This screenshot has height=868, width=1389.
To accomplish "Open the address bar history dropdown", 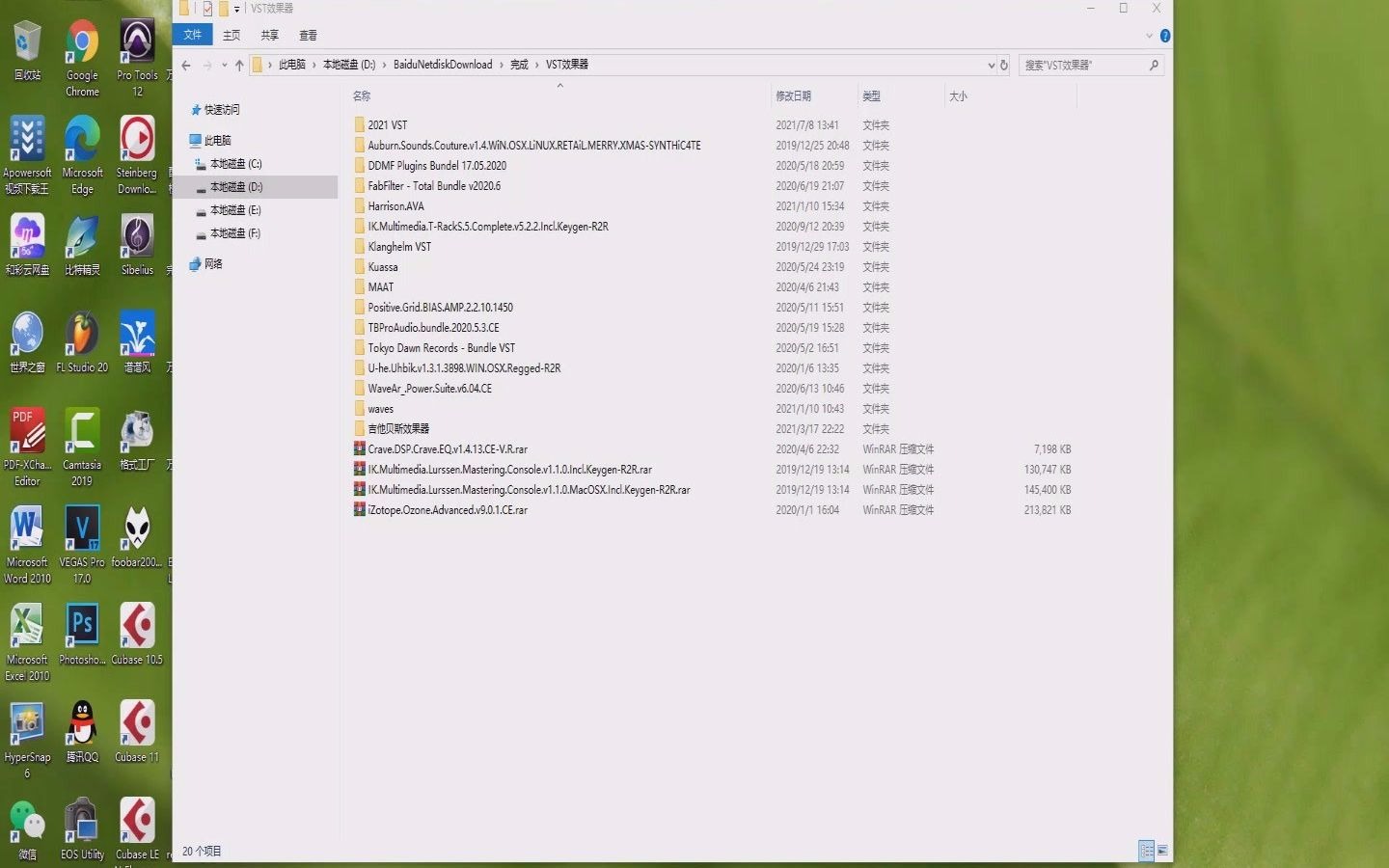I will 991,65.
